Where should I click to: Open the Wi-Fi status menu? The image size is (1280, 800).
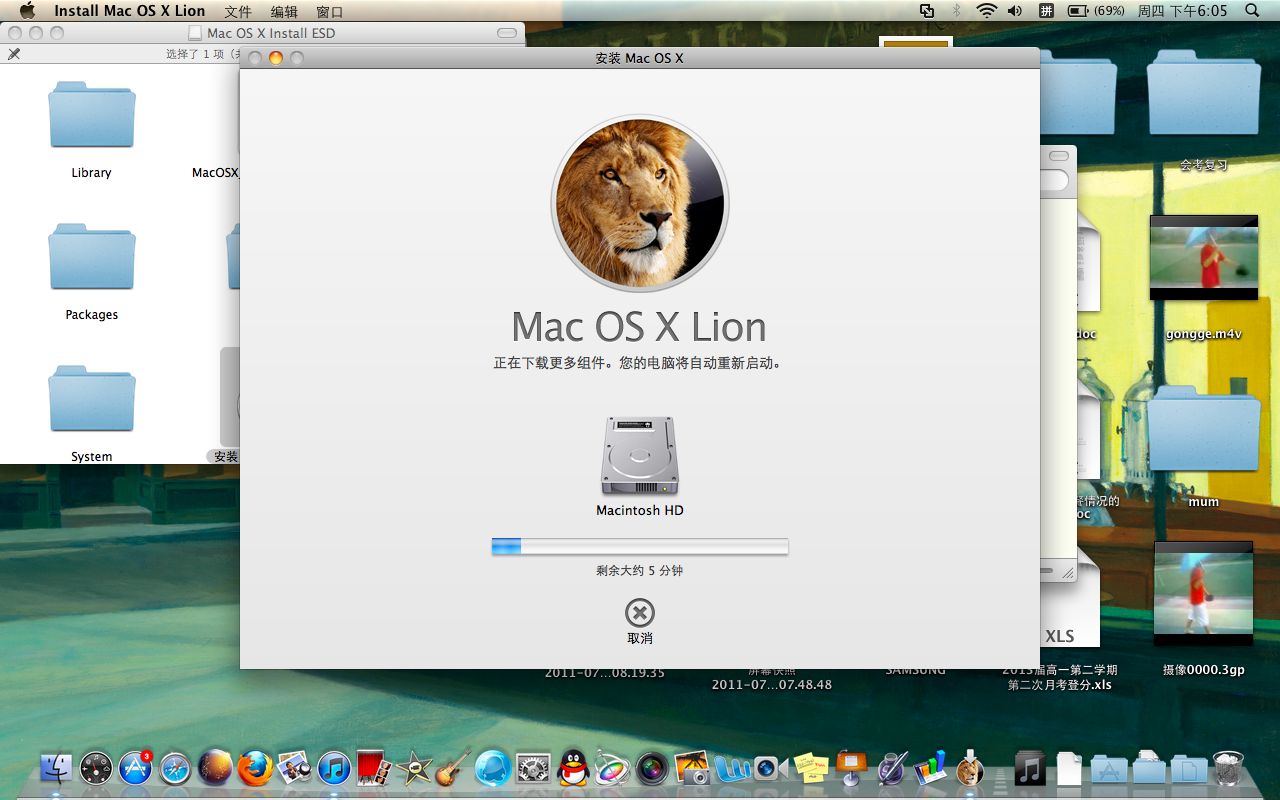[987, 11]
